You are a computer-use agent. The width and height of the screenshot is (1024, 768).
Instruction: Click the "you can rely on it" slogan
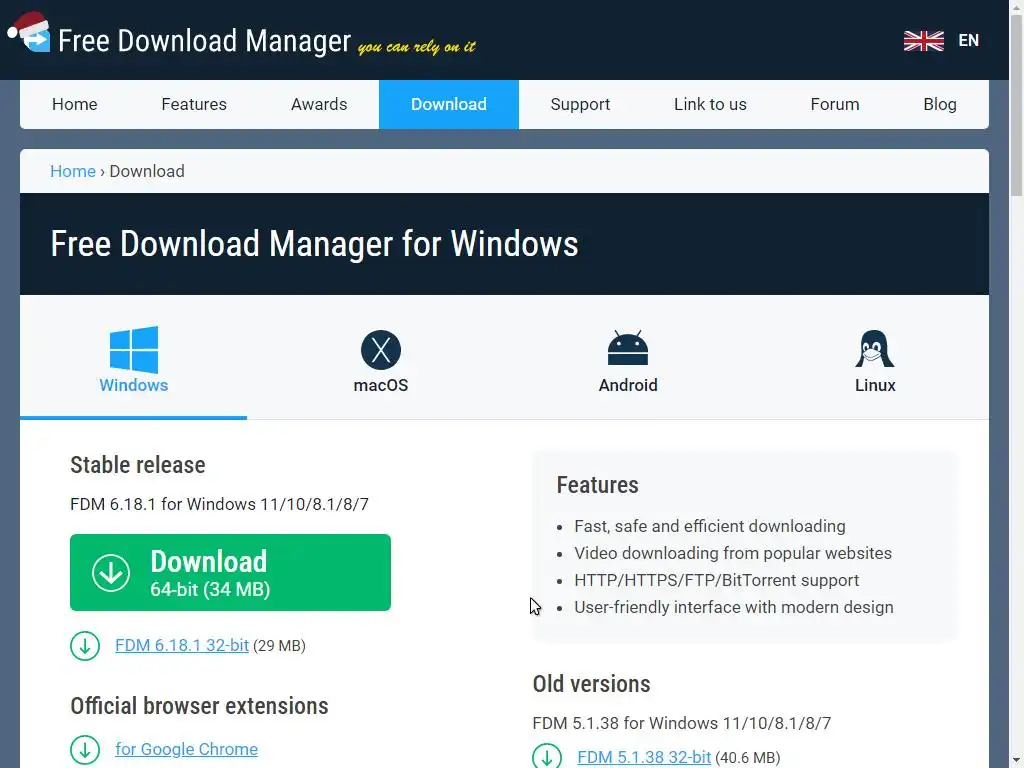[x=417, y=47]
